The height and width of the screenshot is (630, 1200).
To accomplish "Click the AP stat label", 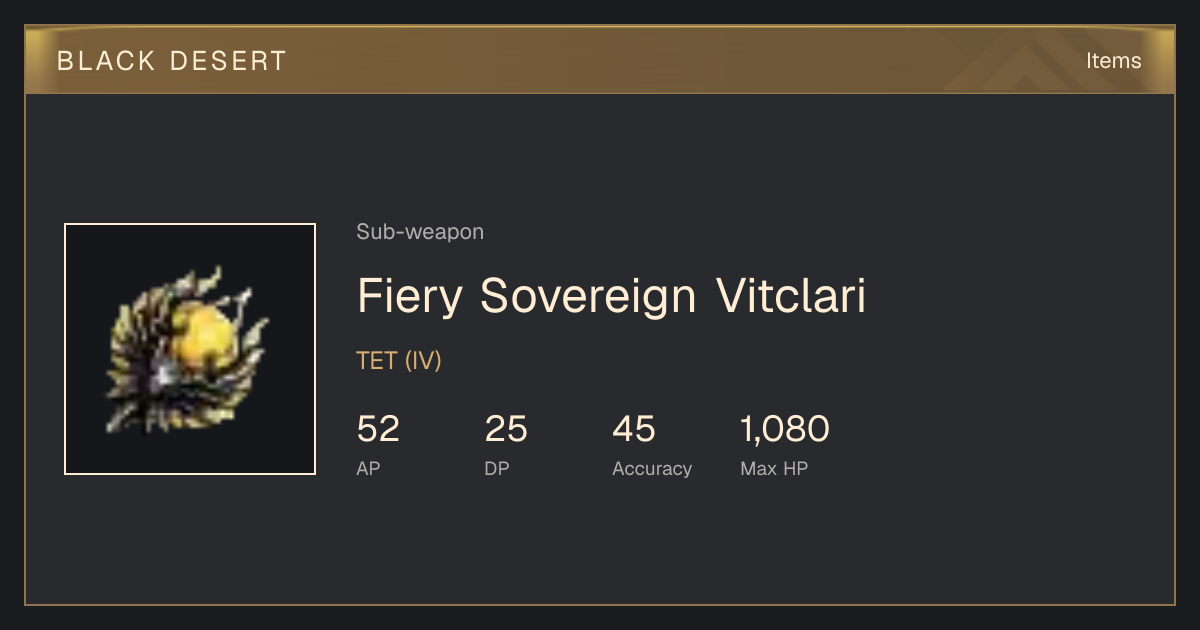I will 368,468.
